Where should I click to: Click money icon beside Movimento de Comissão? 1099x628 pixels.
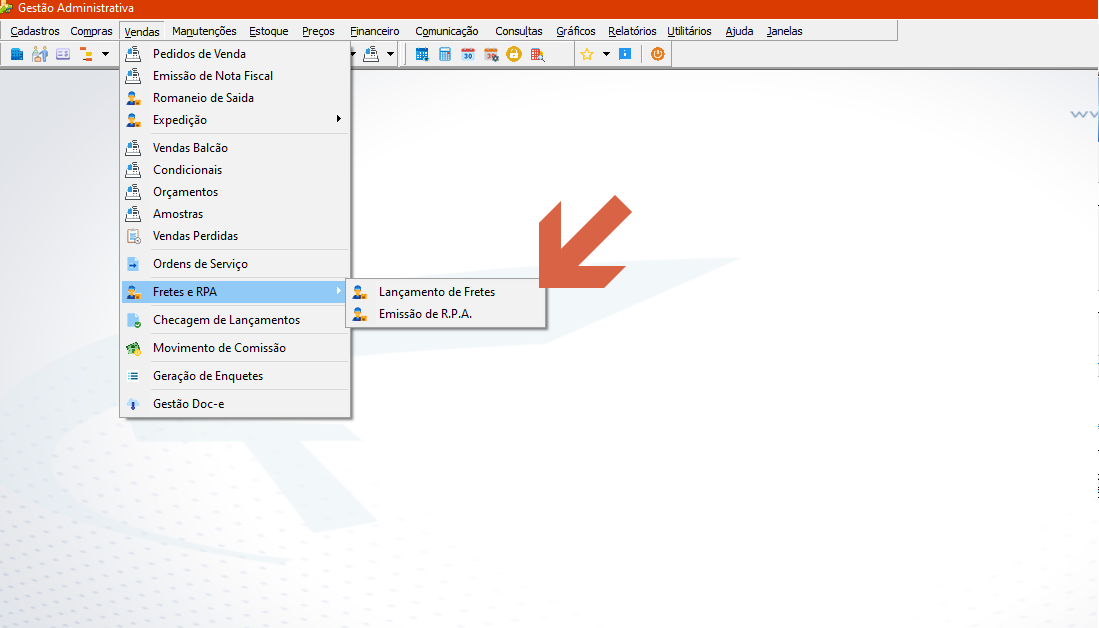point(133,348)
